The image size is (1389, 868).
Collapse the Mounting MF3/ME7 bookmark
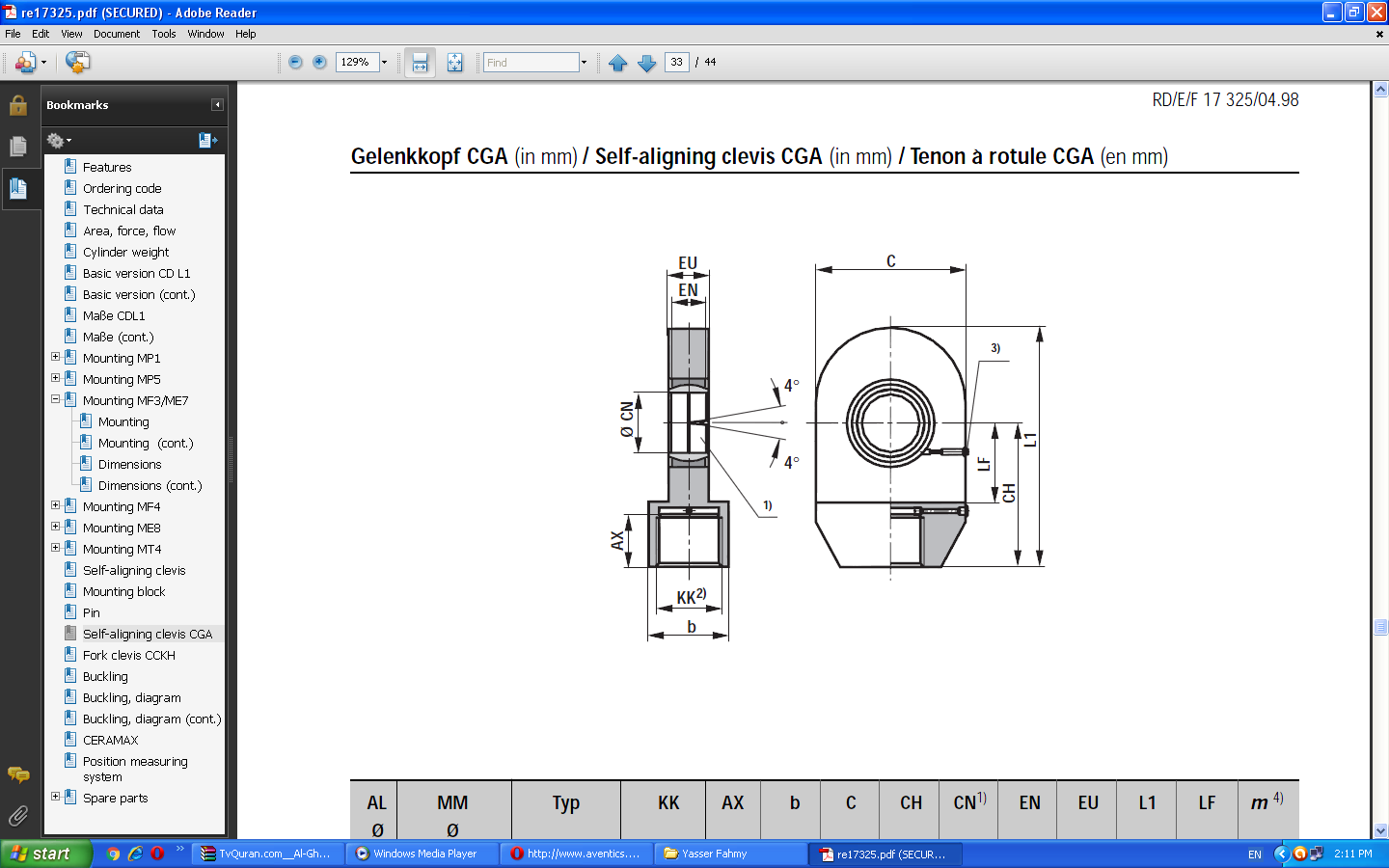(x=56, y=399)
